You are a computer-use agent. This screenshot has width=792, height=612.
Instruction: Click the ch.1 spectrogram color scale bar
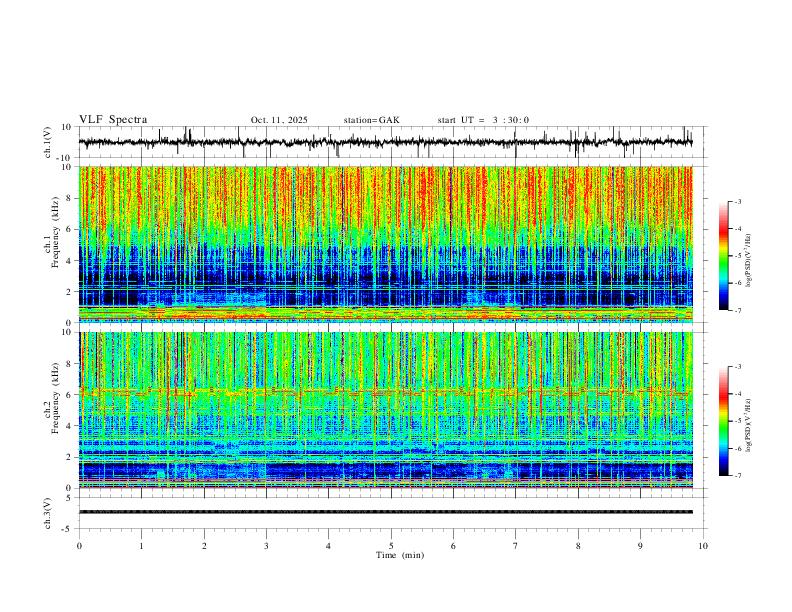pos(723,256)
